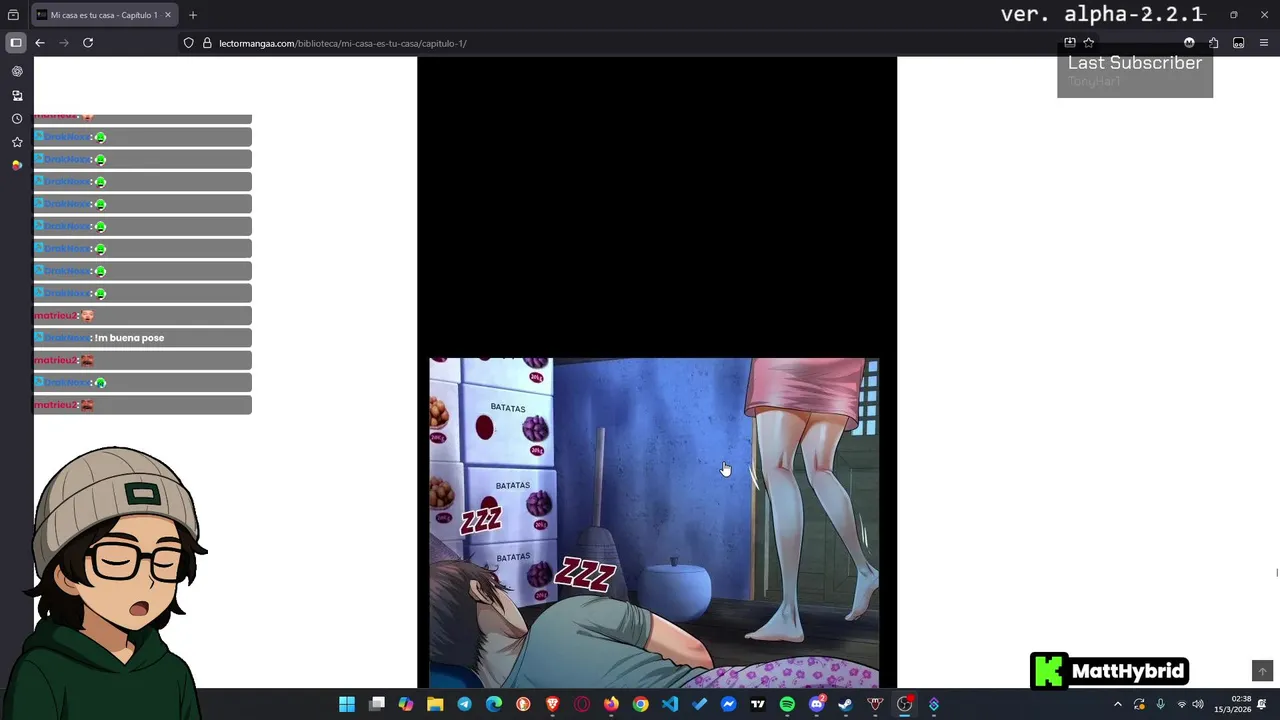Open a new tab with the plus button

193,15
